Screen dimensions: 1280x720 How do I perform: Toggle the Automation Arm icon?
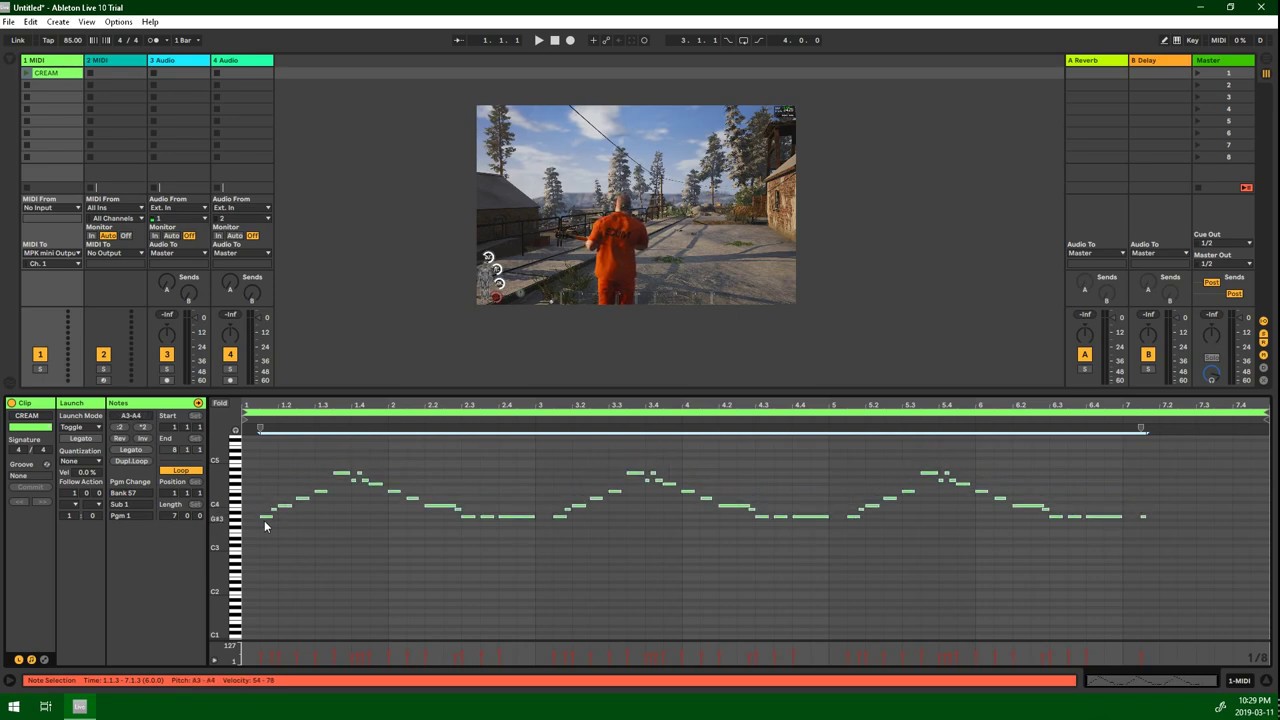[606, 40]
